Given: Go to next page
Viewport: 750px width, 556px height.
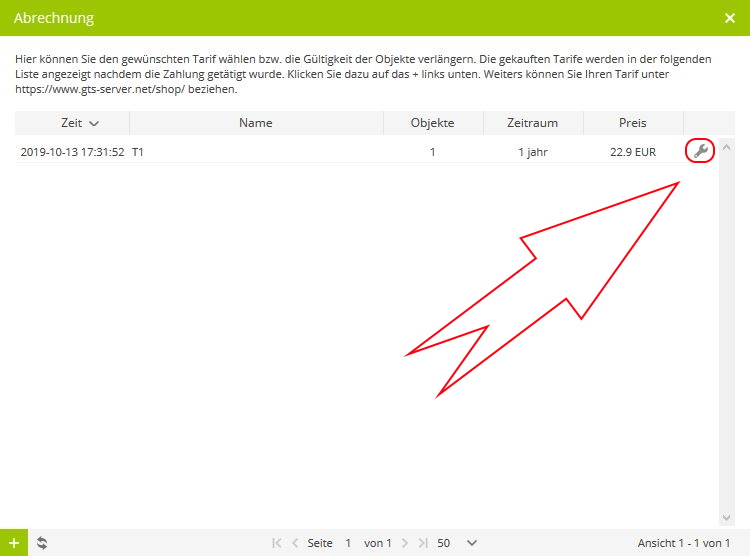Looking at the screenshot, I should (x=405, y=543).
